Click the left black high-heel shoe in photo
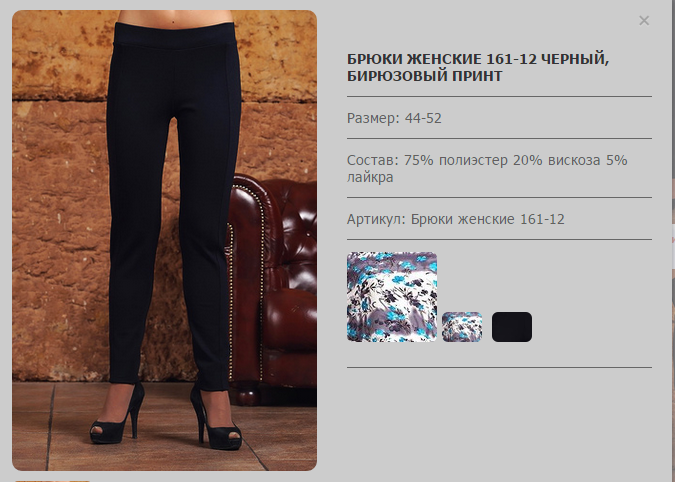The image size is (675, 482). point(117,415)
